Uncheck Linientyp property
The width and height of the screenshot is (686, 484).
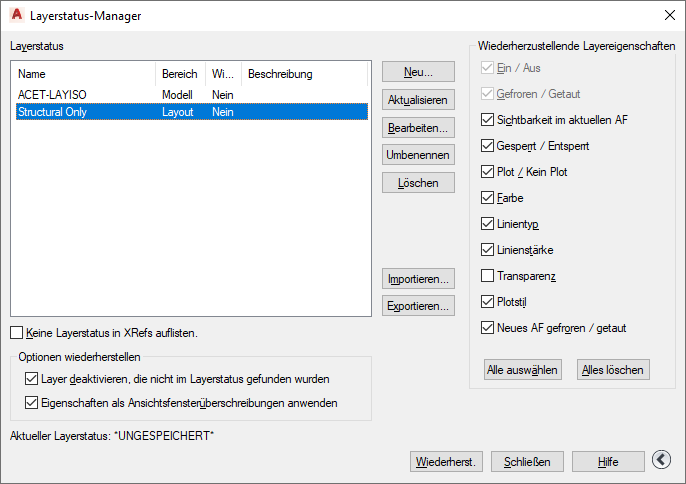pos(487,224)
